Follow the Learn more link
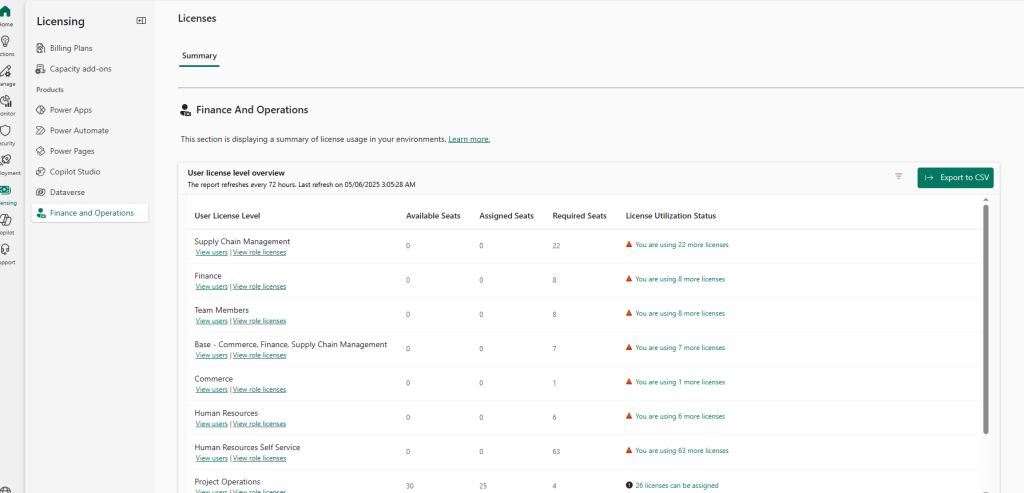 pos(469,139)
